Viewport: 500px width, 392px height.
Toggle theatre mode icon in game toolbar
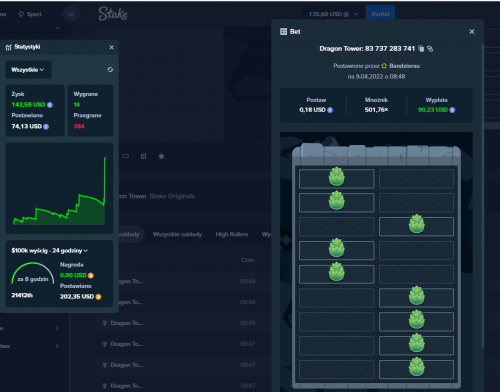coord(126,156)
